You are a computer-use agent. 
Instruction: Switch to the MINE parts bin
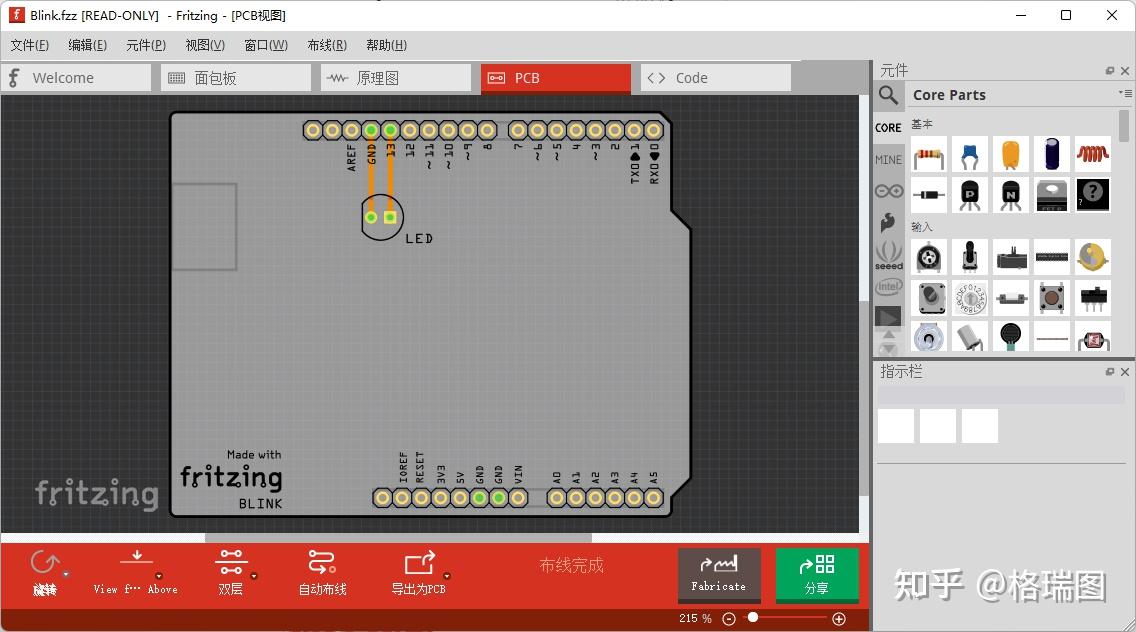coord(888,159)
